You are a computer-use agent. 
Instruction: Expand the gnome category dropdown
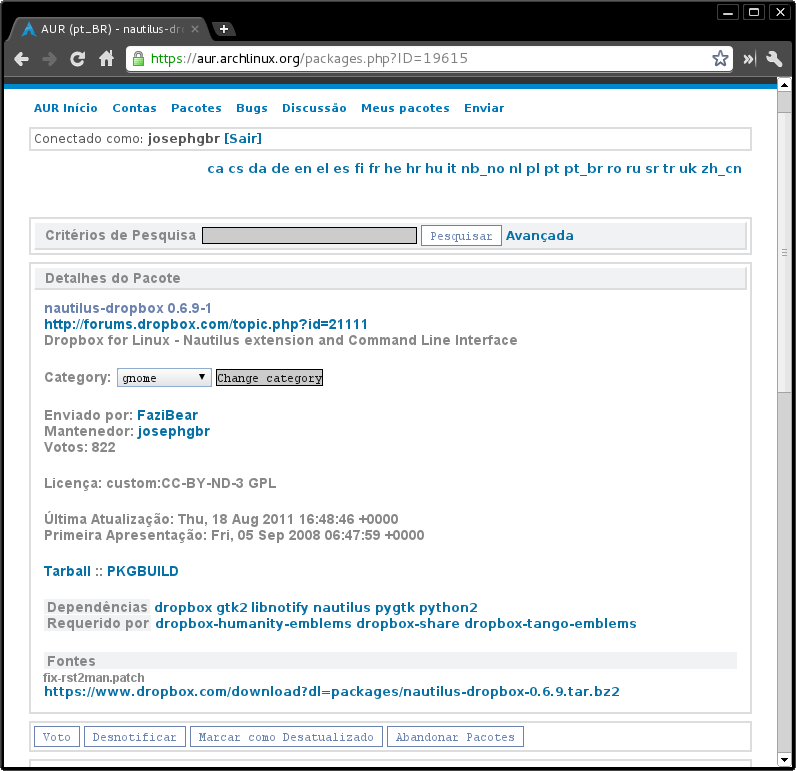(164, 378)
